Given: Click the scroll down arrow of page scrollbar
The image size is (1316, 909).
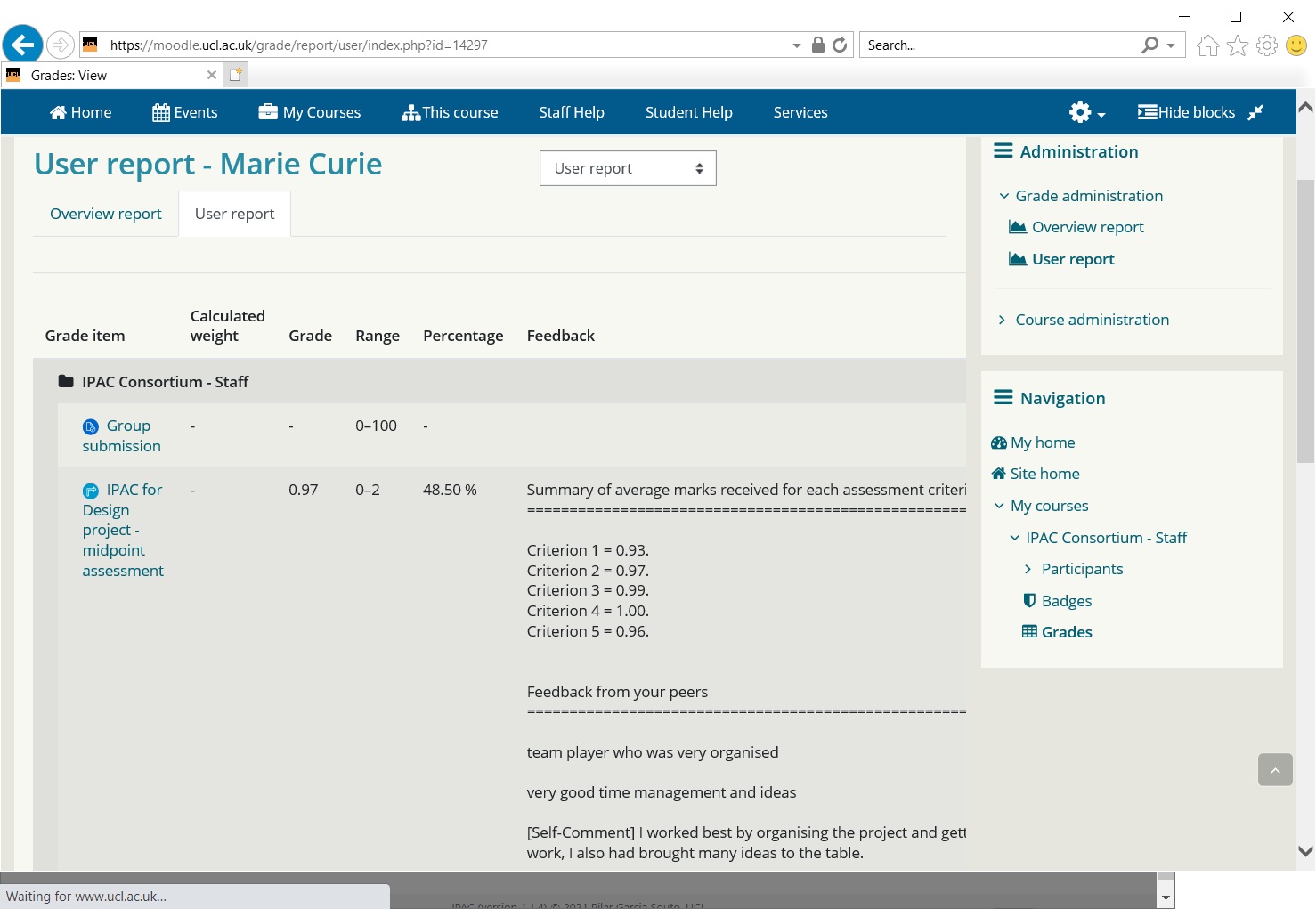Looking at the screenshot, I should (1305, 851).
